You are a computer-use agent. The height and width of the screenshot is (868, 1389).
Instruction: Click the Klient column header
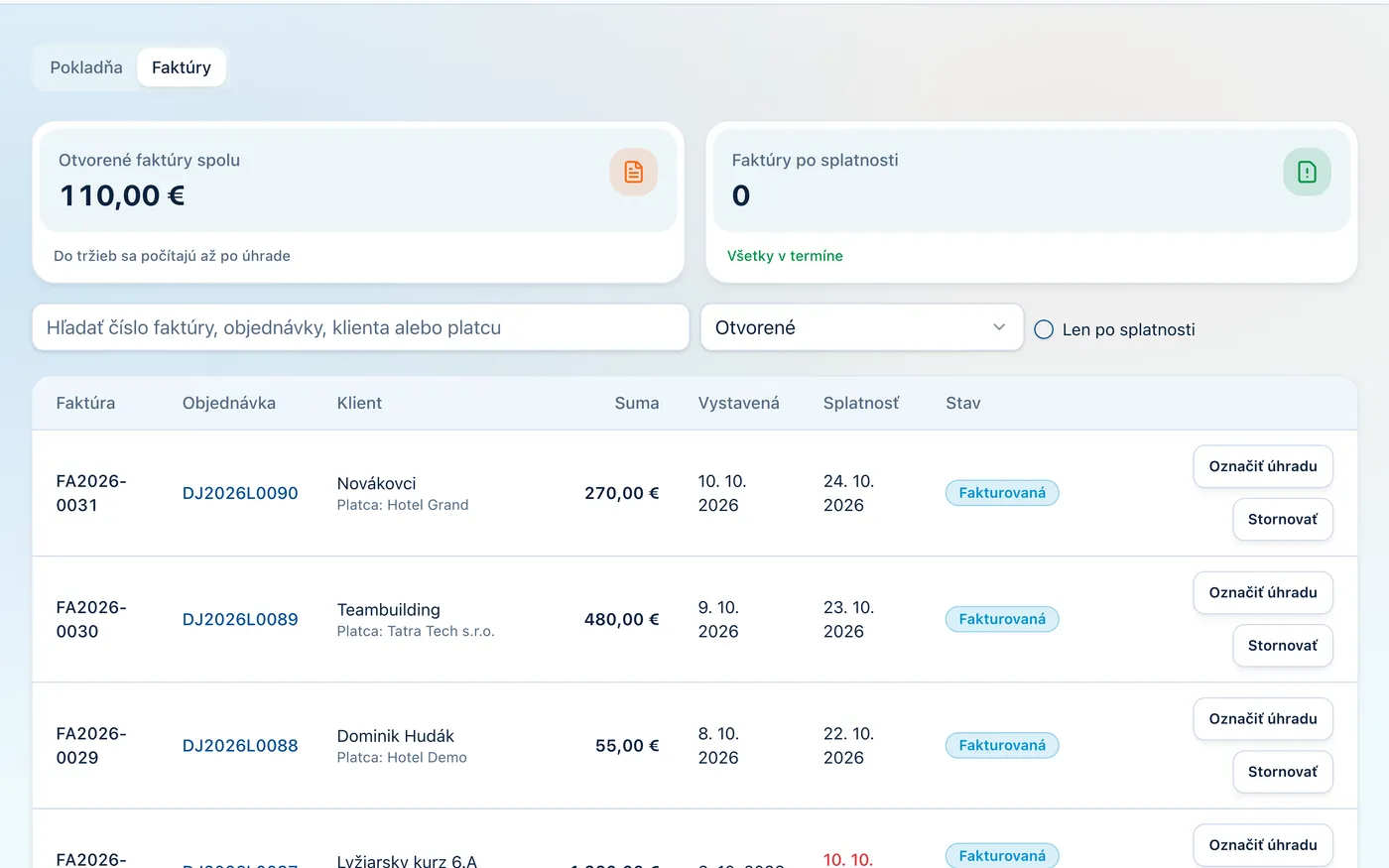click(359, 403)
